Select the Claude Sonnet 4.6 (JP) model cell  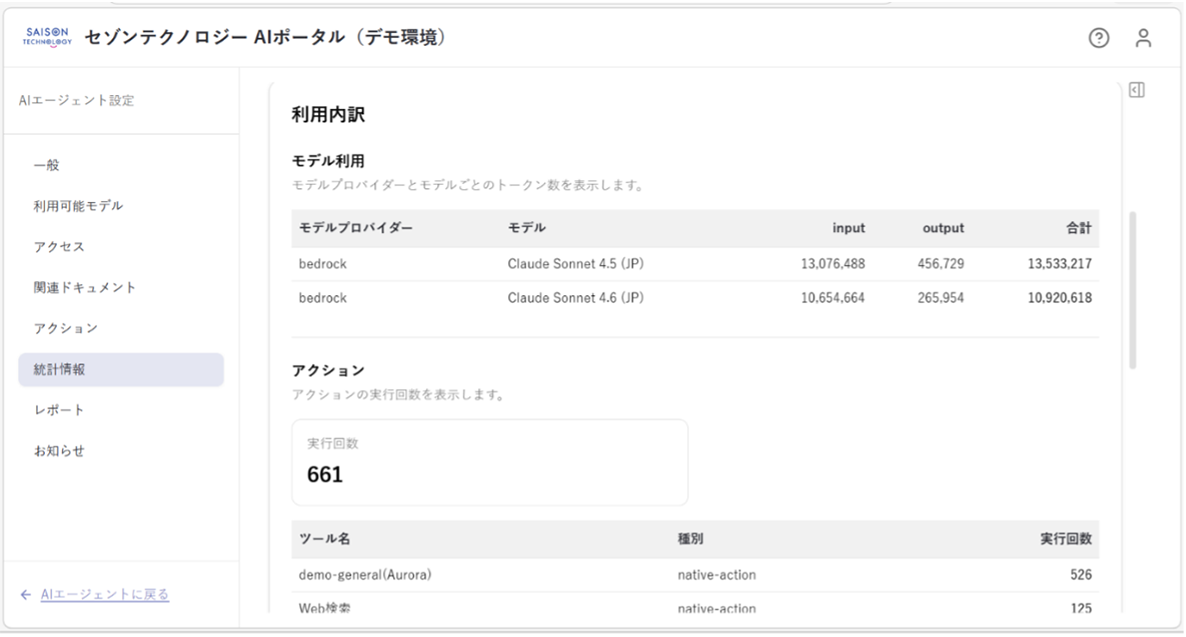[x=576, y=298]
